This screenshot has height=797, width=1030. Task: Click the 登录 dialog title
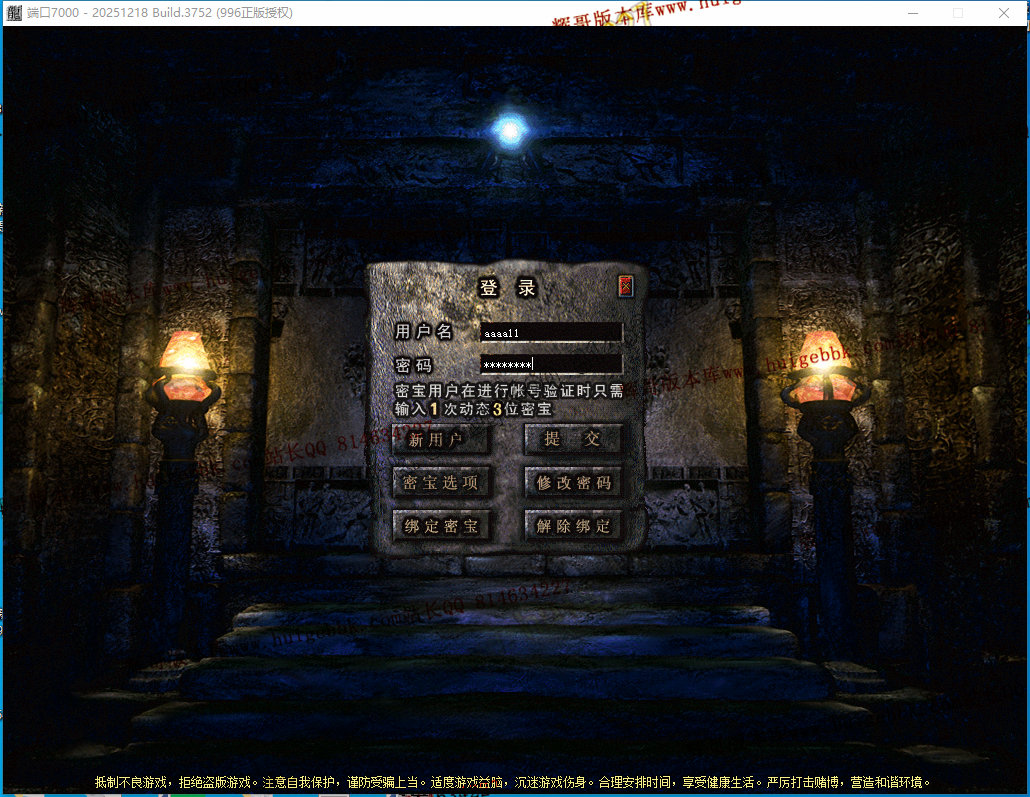coord(508,288)
